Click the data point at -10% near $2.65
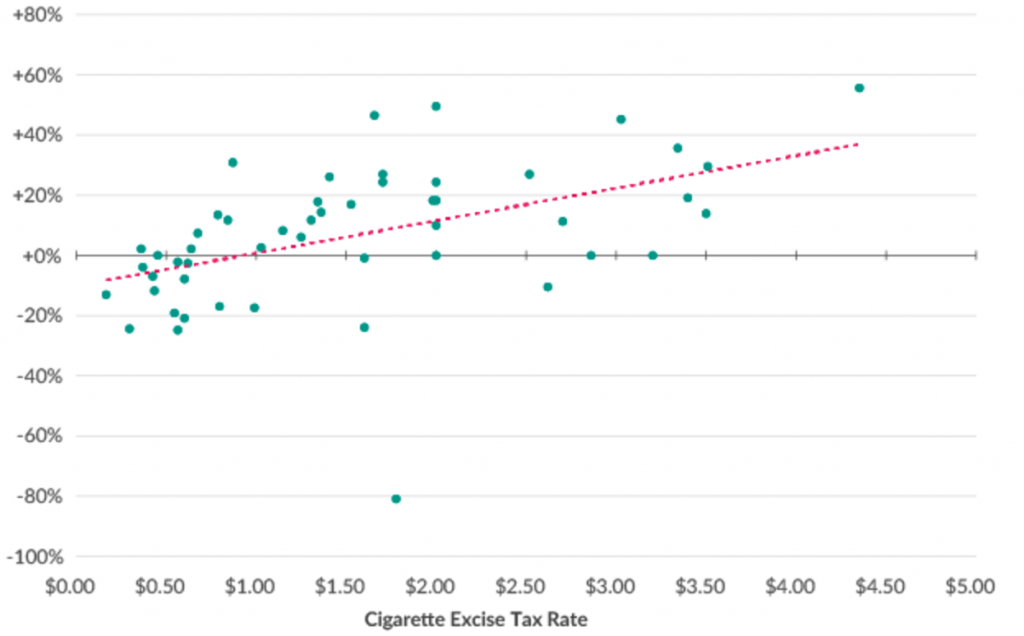The image size is (1024, 636). (548, 287)
